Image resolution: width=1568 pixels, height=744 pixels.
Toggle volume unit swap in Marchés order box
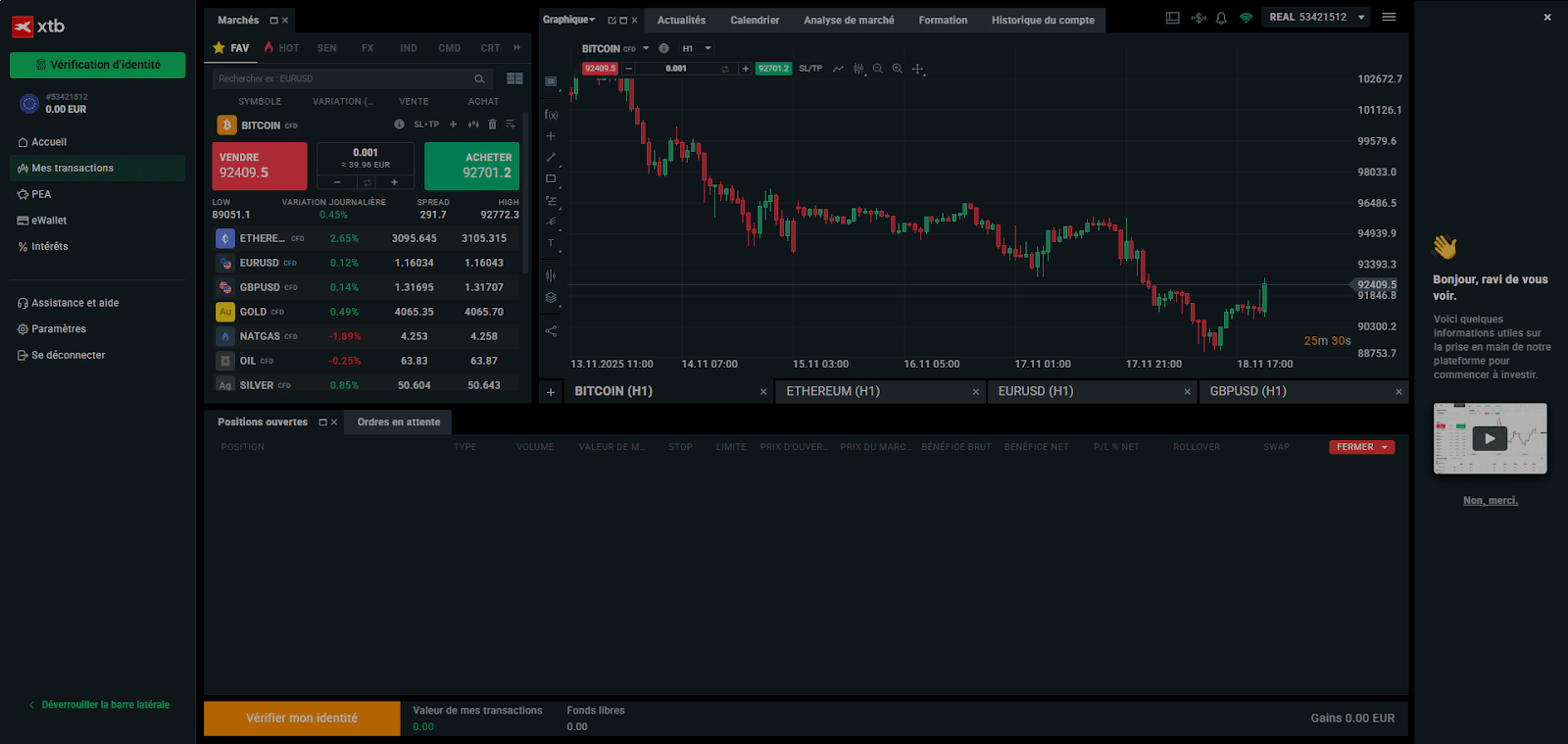(367, 182)
